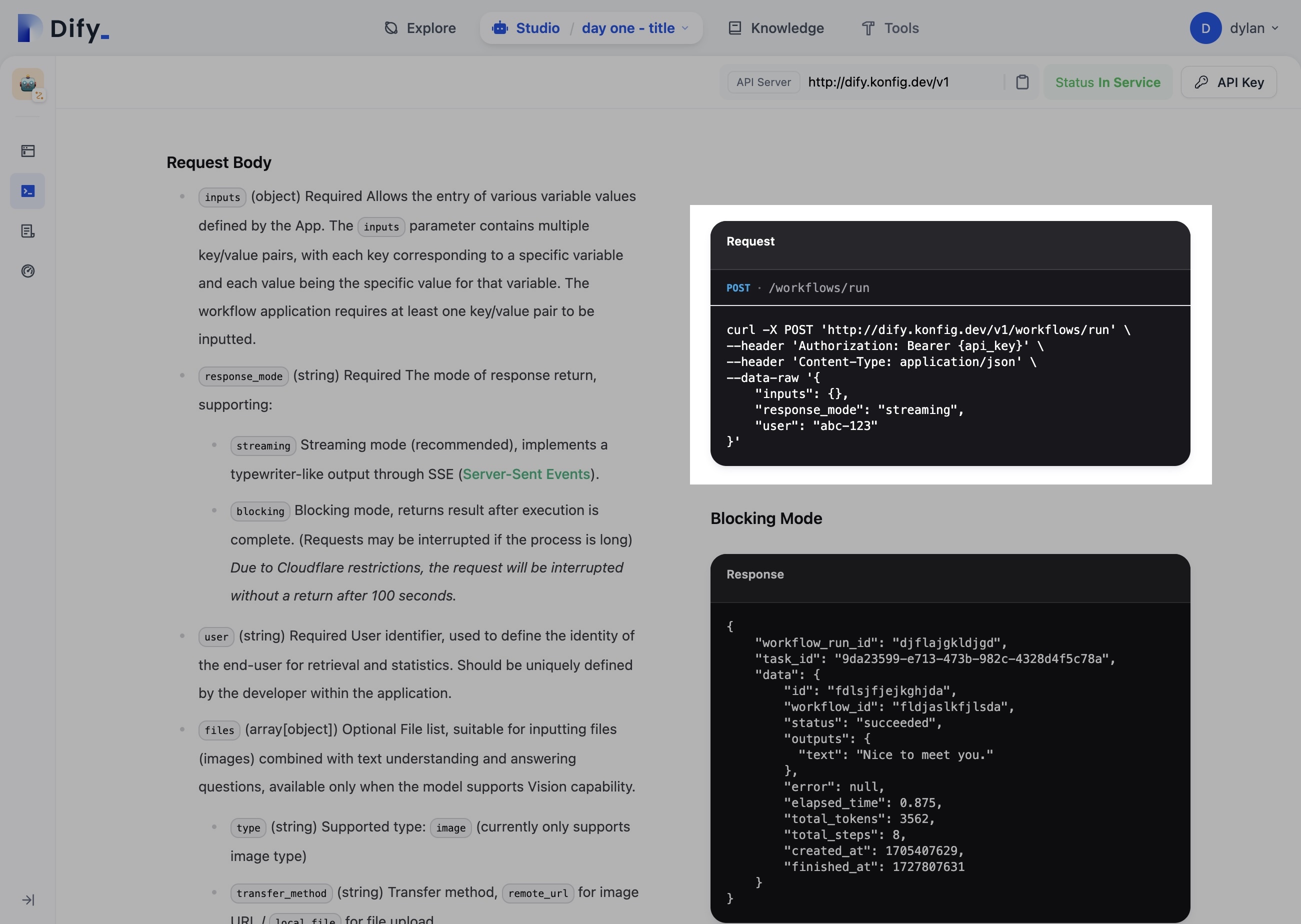1301x924 pixels.
Task: Click the Studio robot icon
Action: point(500,28)
